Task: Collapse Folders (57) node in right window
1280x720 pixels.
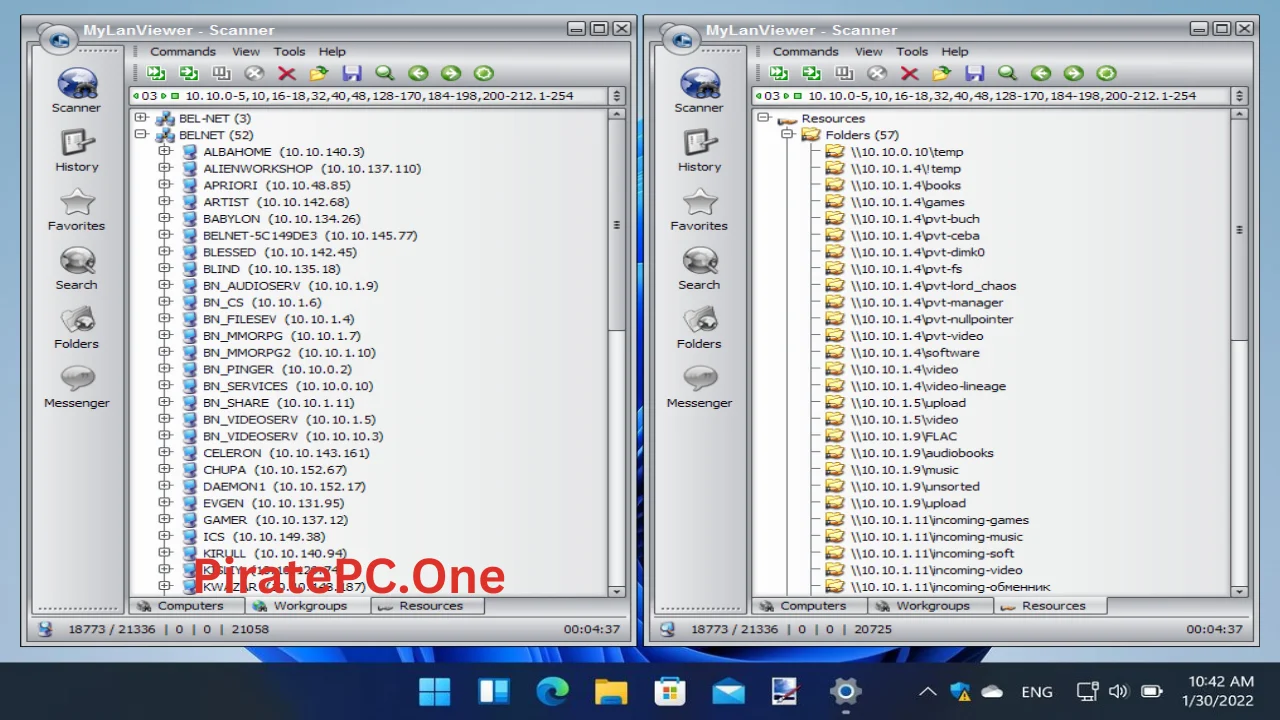Action: [x=788, y=135]
